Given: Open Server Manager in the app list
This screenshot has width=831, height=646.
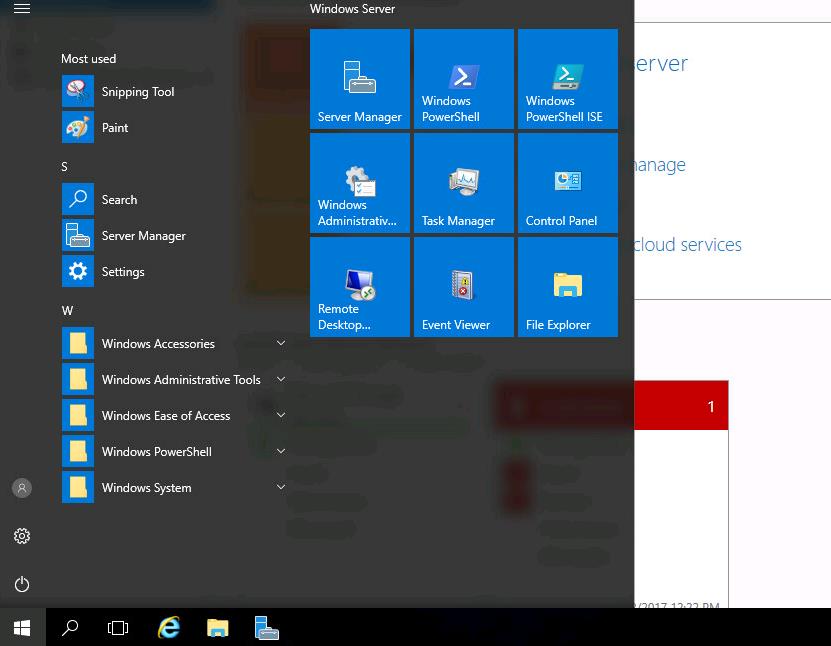Looking at the screenshot, I should [175, 235].
